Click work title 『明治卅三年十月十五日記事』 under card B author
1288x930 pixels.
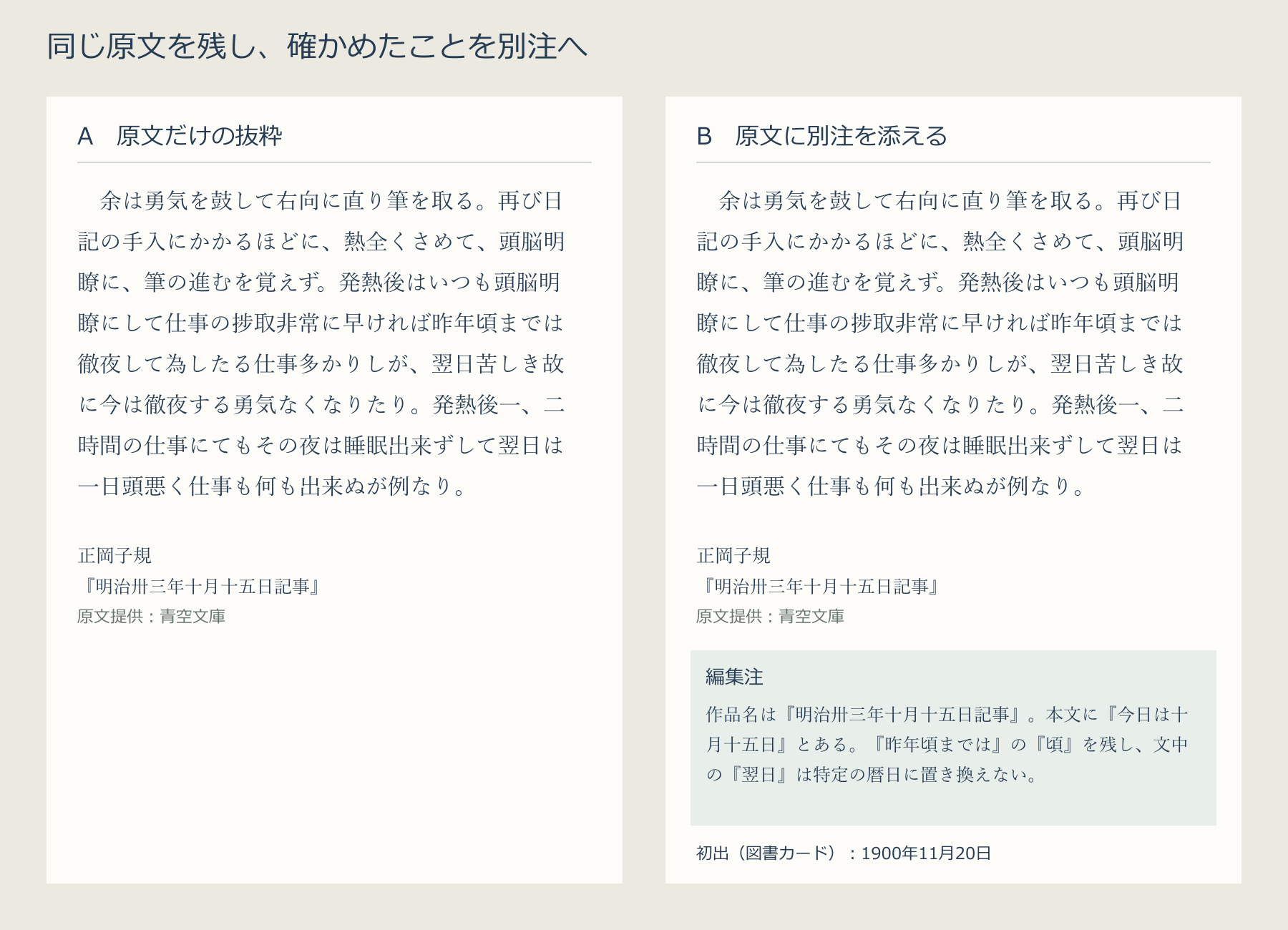pyautogui.click(x=820, y=587)
